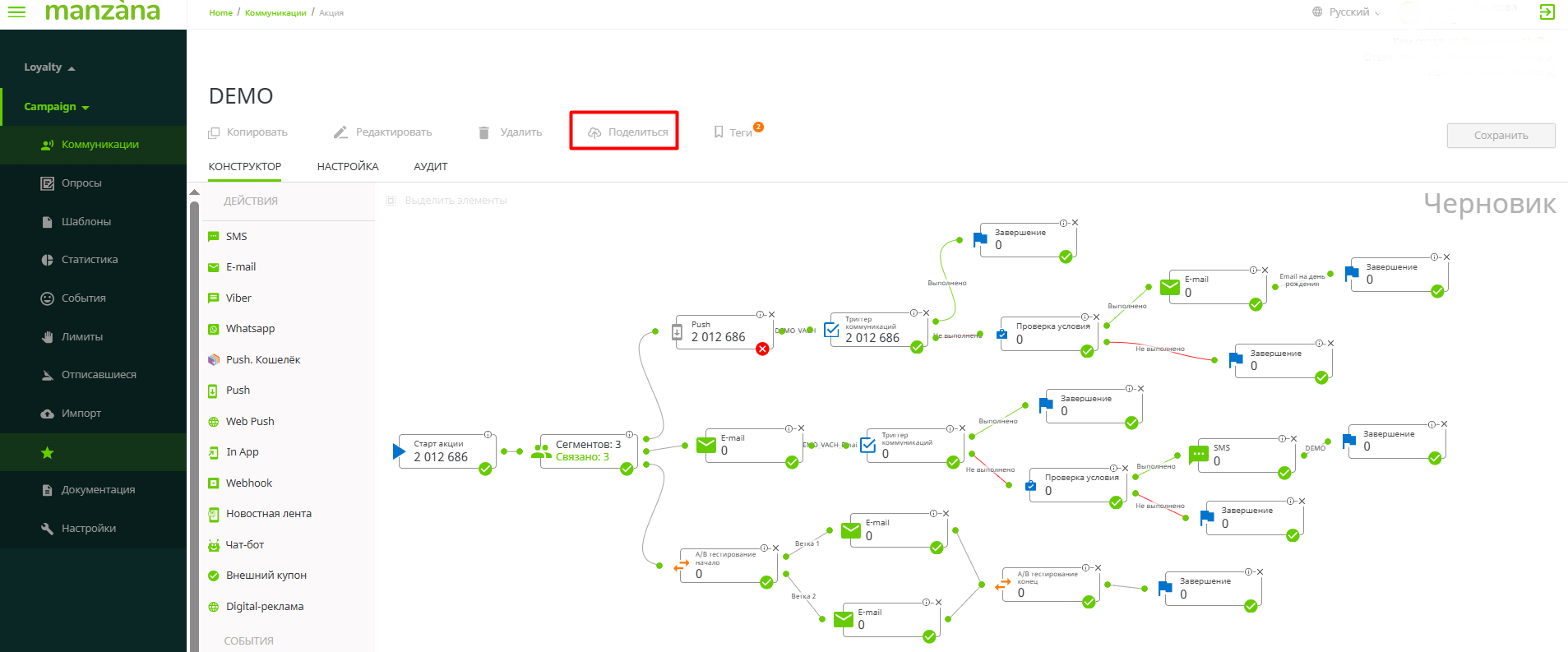
Task: Click the Удалить trash icon
Action: [x=483, y=132]
